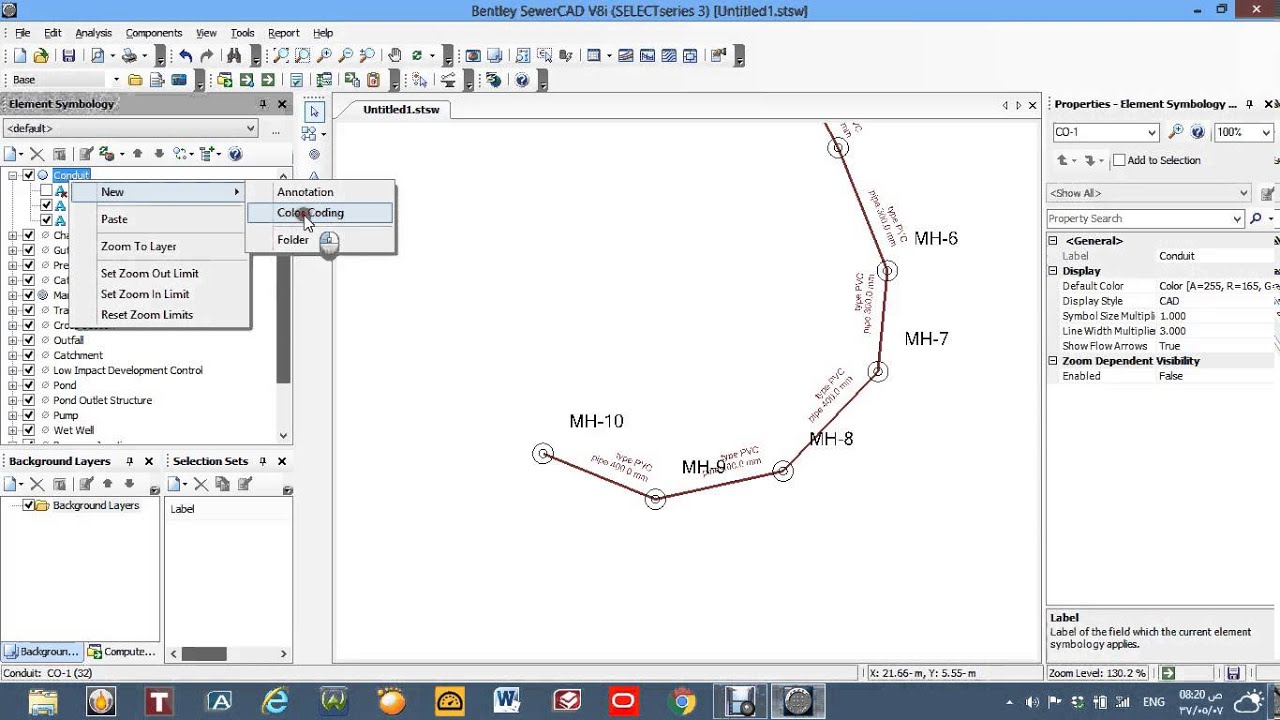Switch to the Untitled1.stsw drawing tab
The height and width of the screenshot is (720, 1280).
click(400, 109)
